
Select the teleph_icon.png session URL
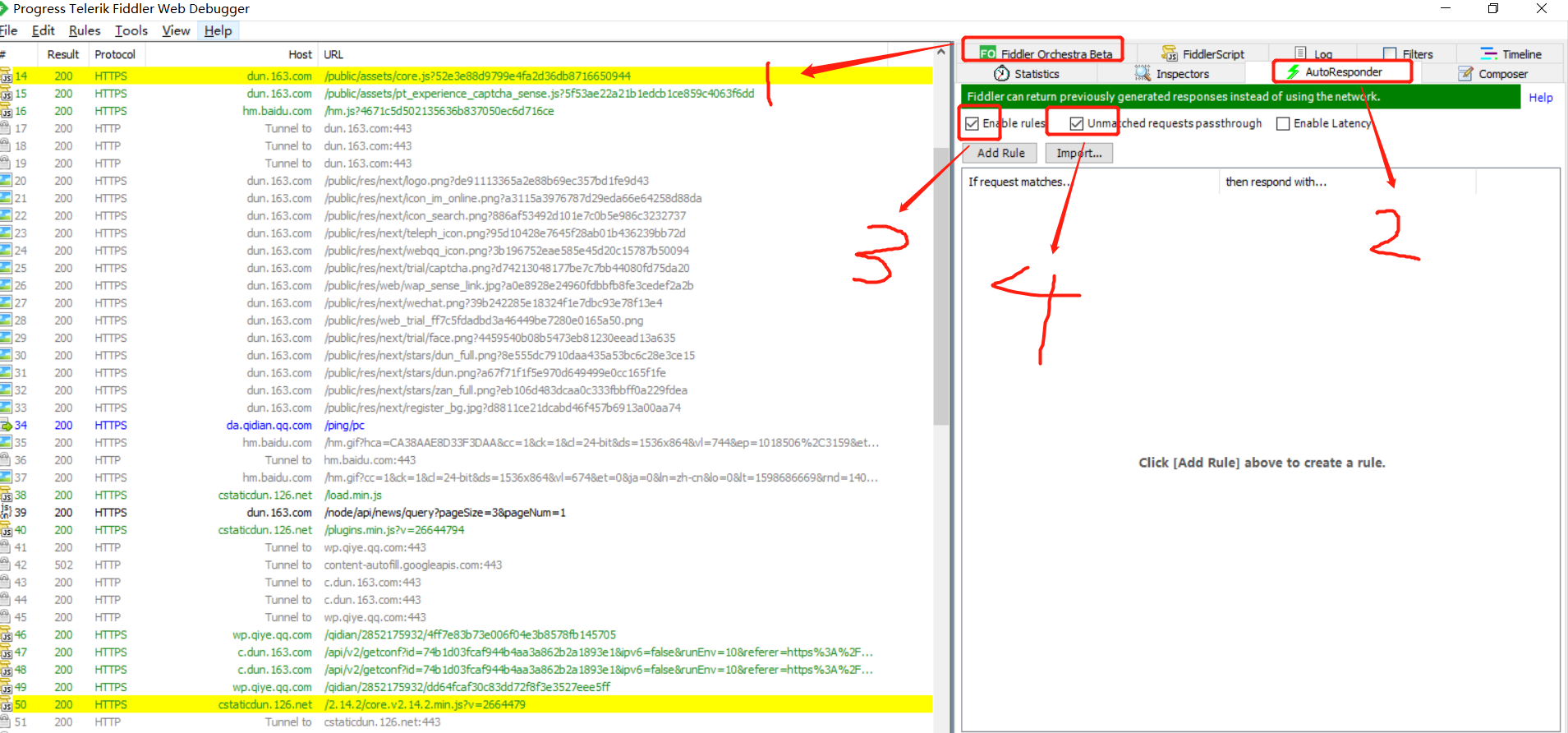504,233
